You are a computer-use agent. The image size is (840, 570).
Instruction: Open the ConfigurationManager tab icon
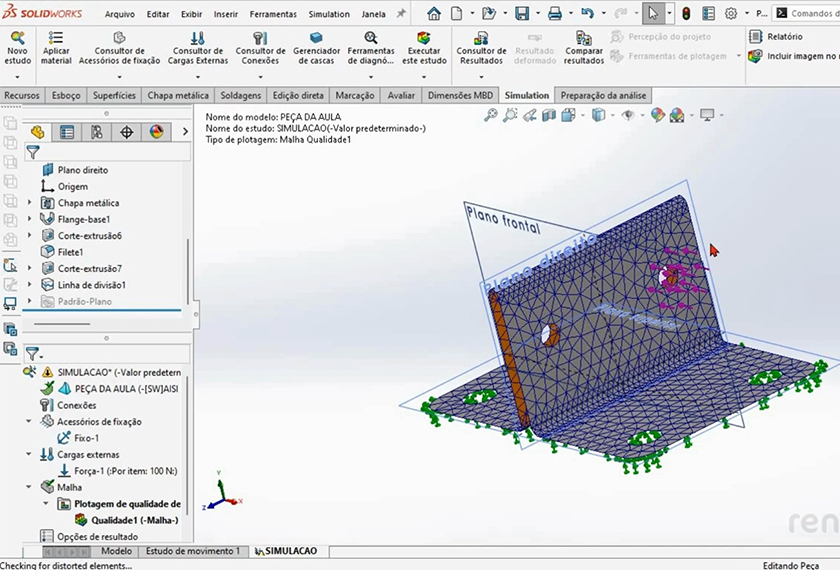click(96, 132)
